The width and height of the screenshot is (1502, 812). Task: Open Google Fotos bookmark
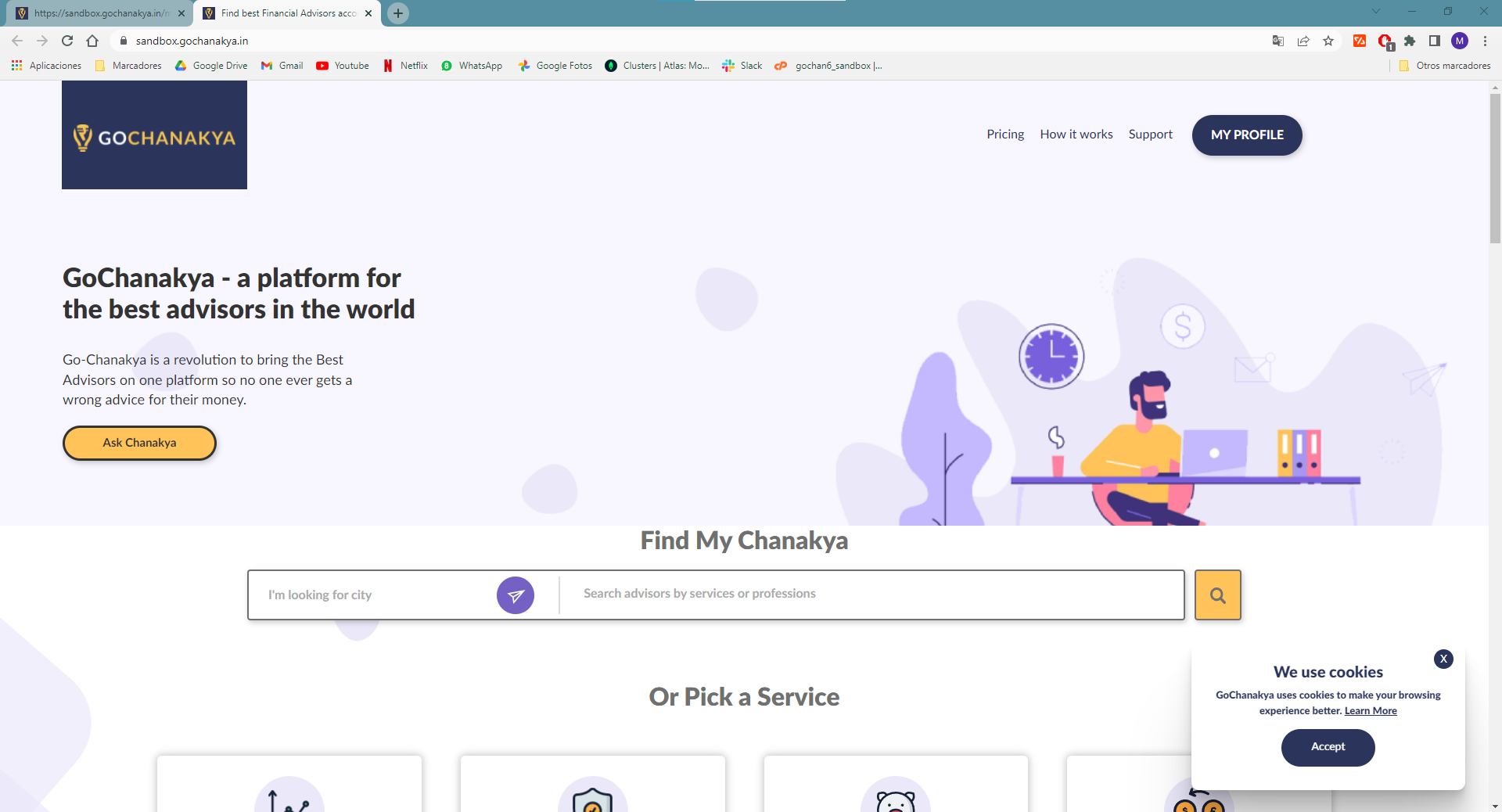(555, 66)
